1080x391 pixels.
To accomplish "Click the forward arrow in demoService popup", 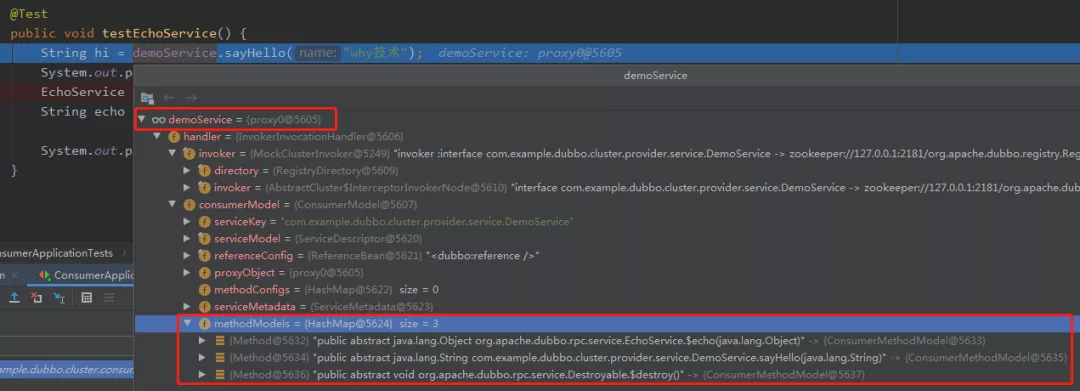I will coord(191,98).
